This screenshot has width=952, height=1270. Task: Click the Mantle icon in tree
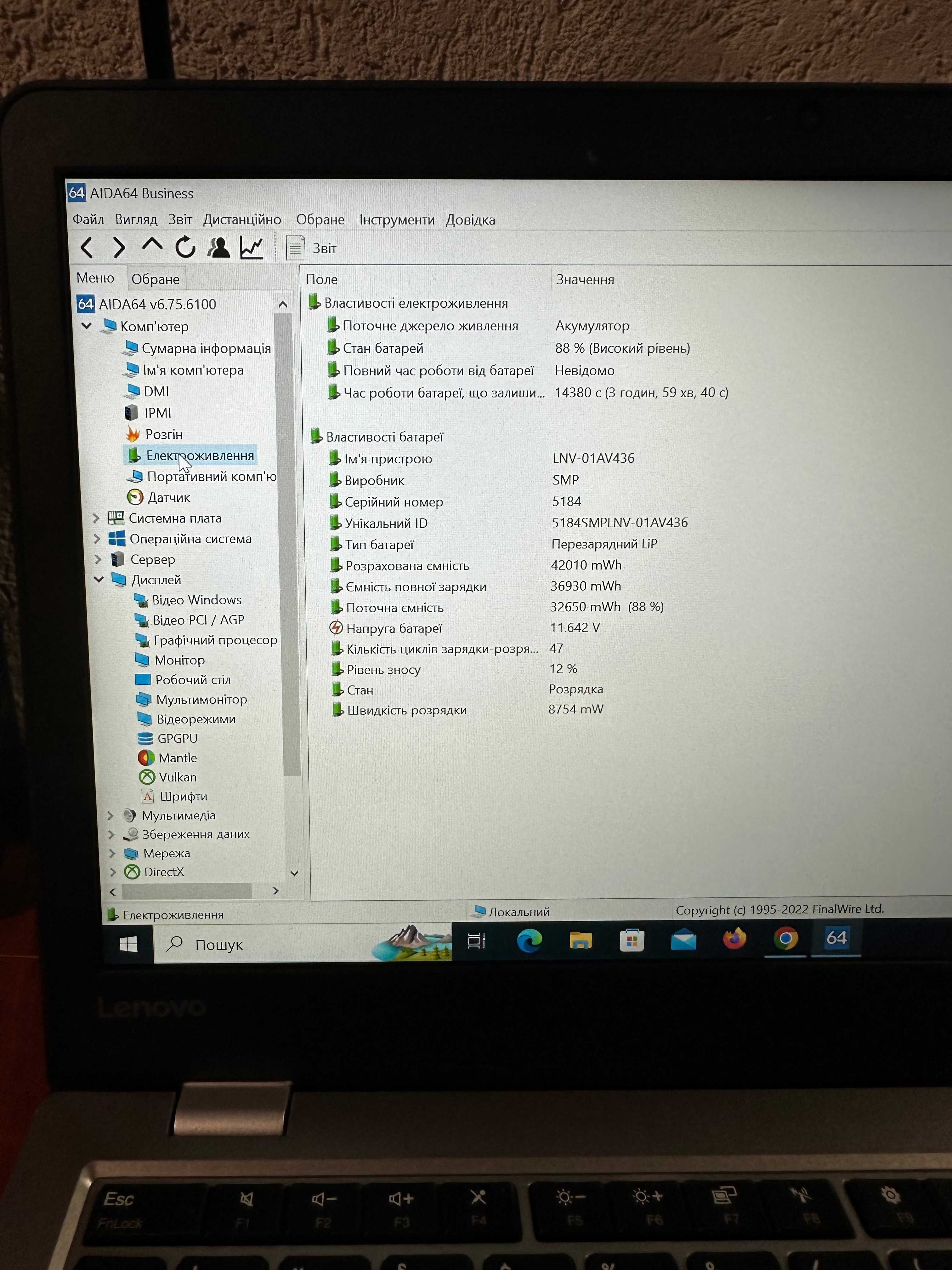[146, 758]
